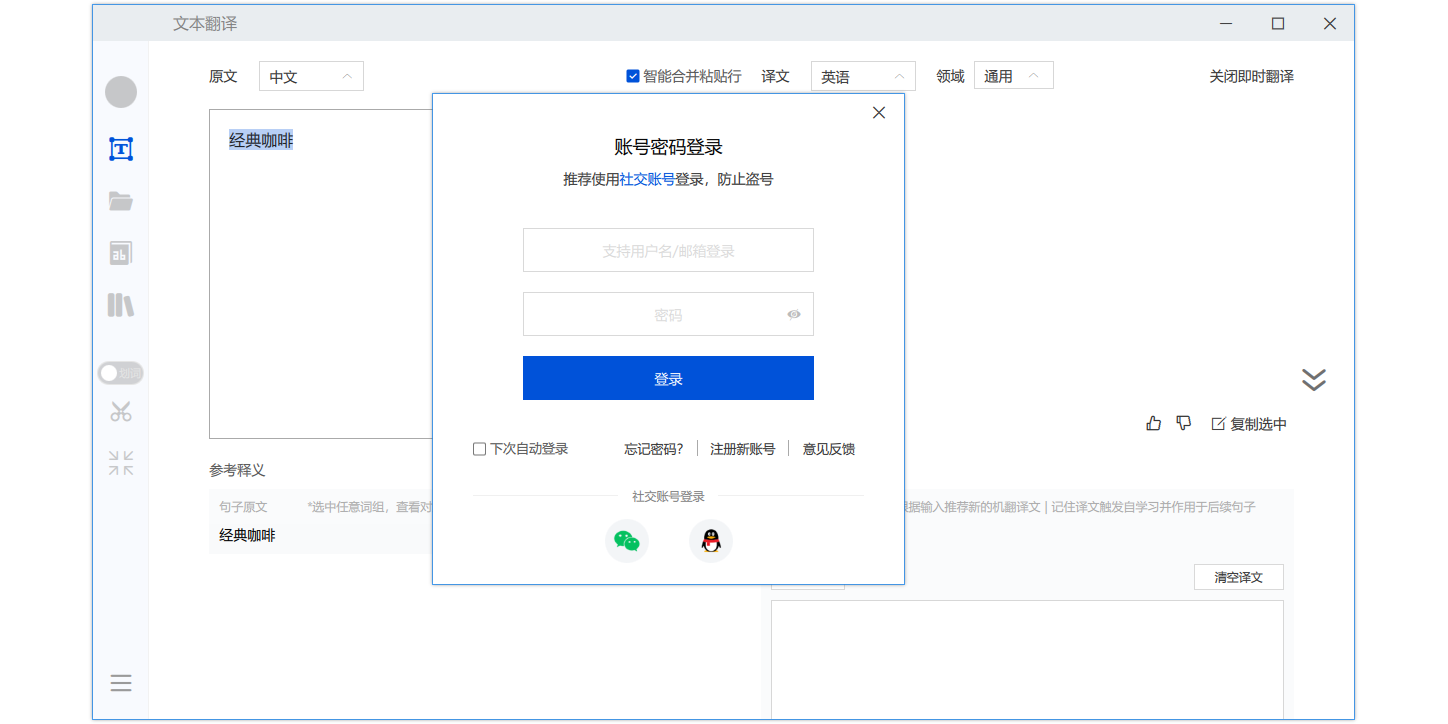Viewport: 1448px width, 724px height.
Task: Click the user avatar circle in sidebar
Action: 121,92
